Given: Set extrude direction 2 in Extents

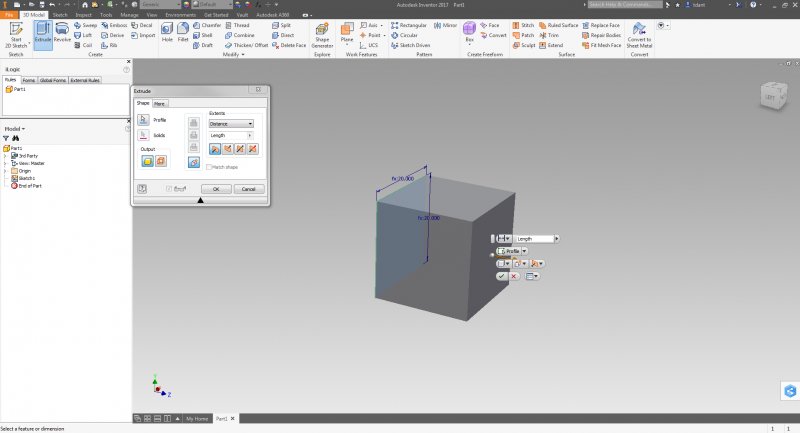Looking at the screenshot, I should point(228,149).
